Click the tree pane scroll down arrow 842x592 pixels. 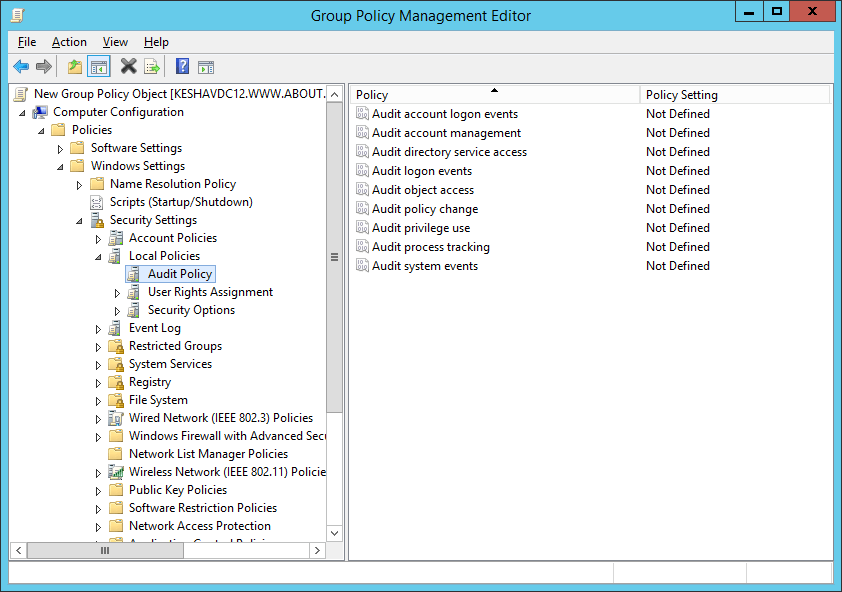pos(335,533)
